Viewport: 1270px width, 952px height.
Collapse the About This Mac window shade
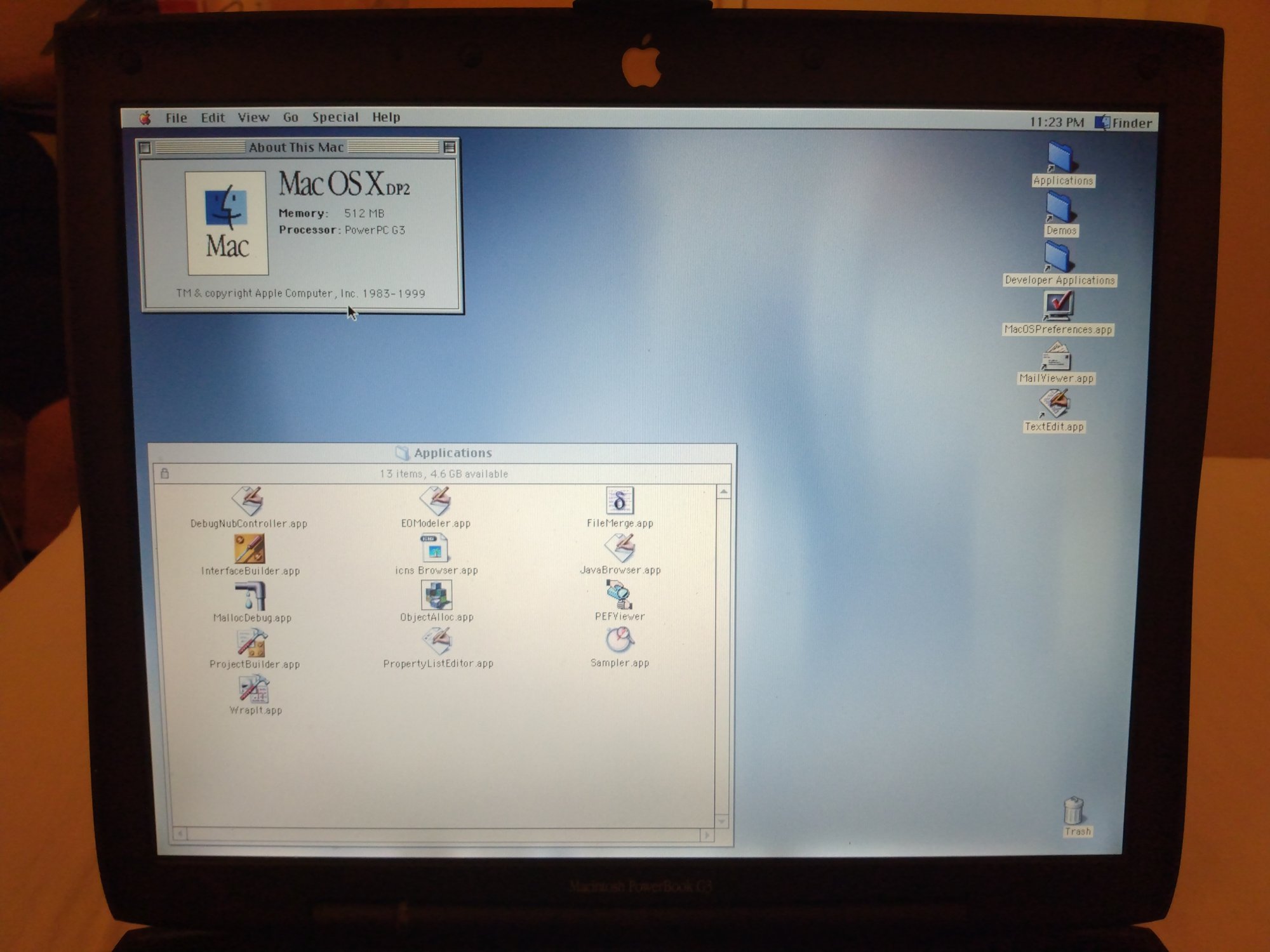[x=450, y=147]
